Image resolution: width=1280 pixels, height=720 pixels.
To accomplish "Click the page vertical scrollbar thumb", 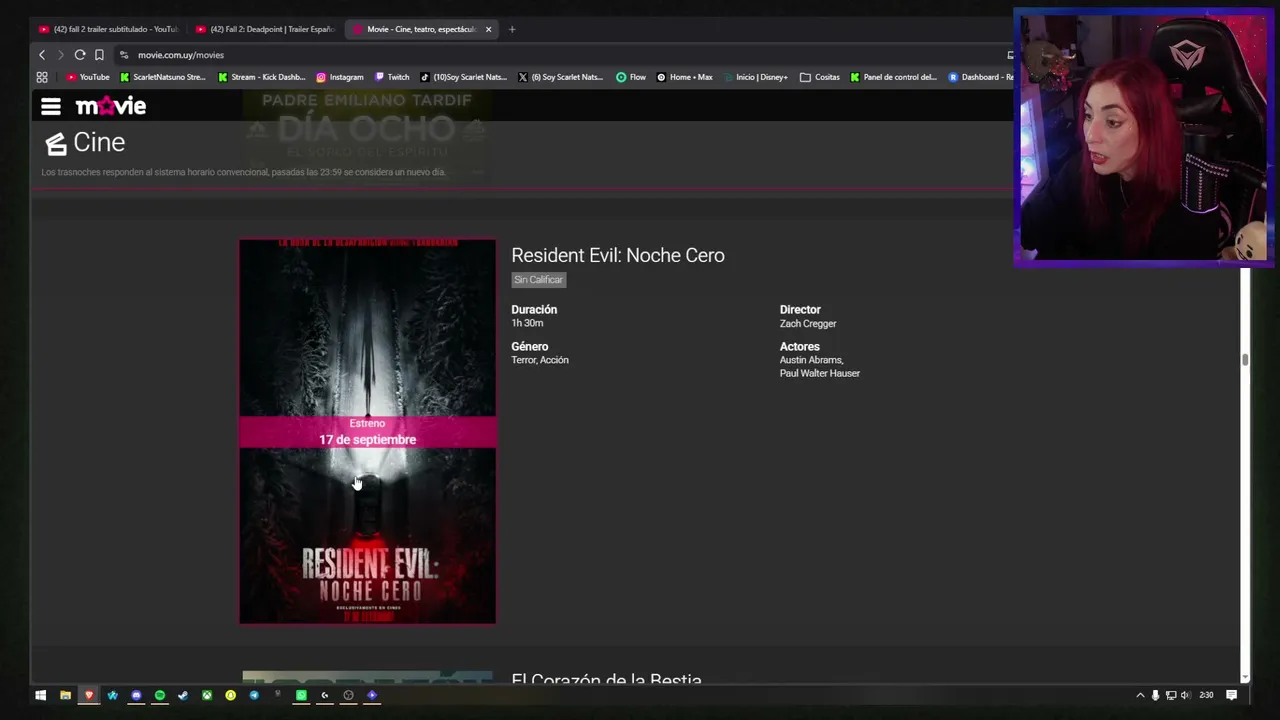I will tap(1245, 360).
